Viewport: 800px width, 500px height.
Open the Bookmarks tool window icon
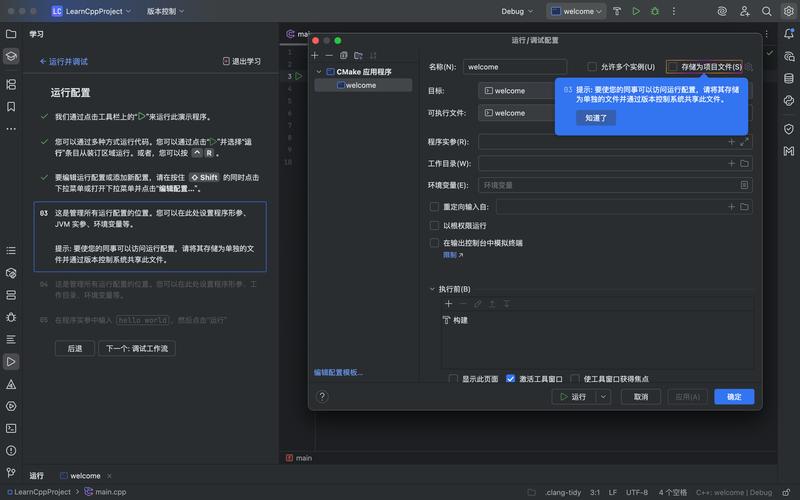coord(11,106)
